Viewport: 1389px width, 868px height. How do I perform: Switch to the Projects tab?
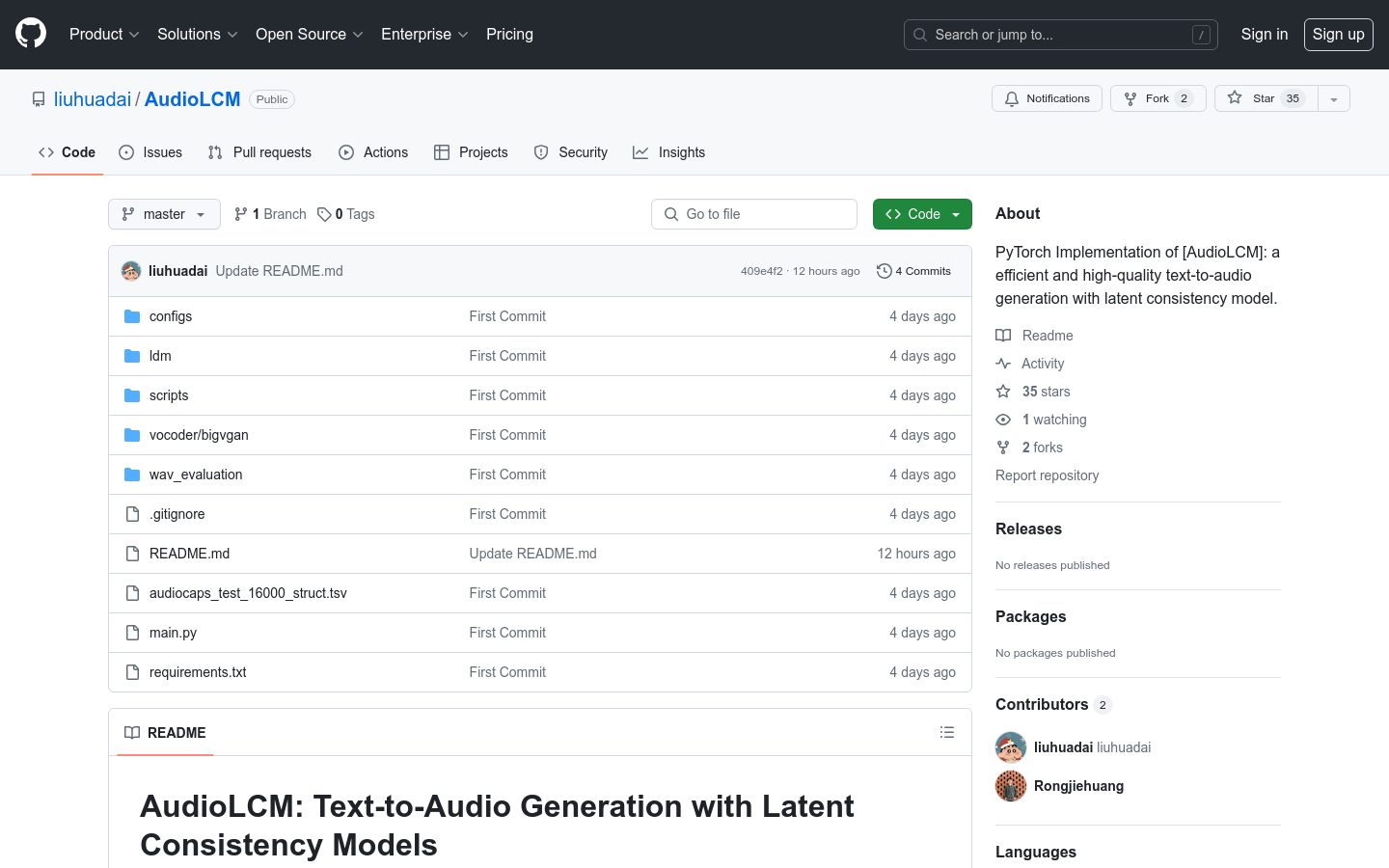tap(471, 152)
